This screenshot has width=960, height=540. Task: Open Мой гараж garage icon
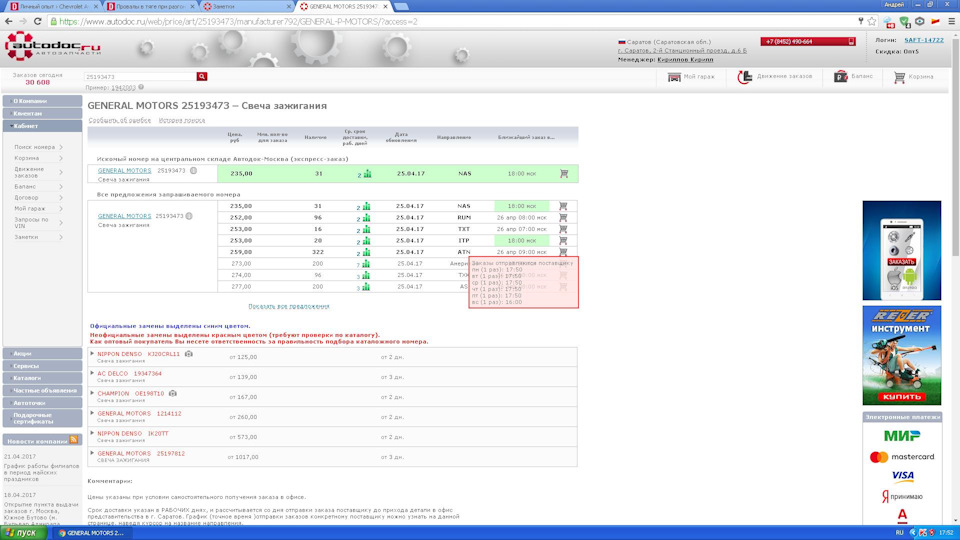pos(675,76)
